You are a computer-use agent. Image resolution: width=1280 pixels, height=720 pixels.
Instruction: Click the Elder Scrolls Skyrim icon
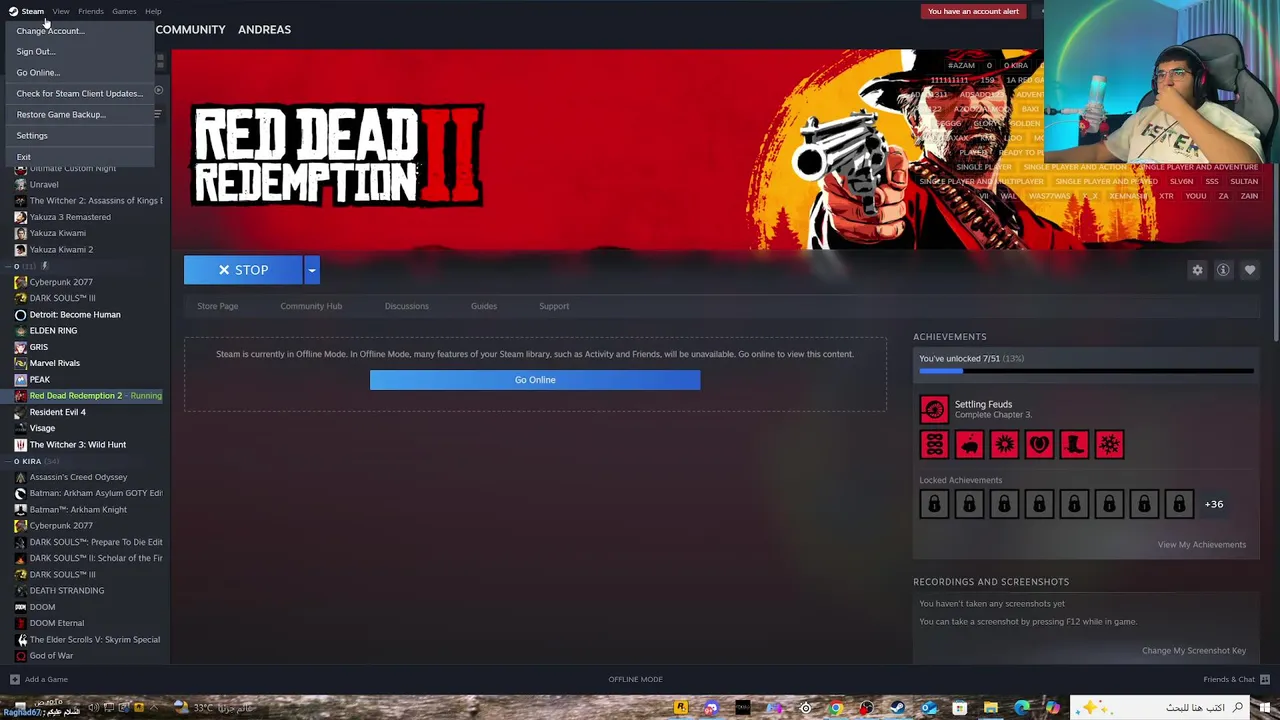tap(20, 639)
